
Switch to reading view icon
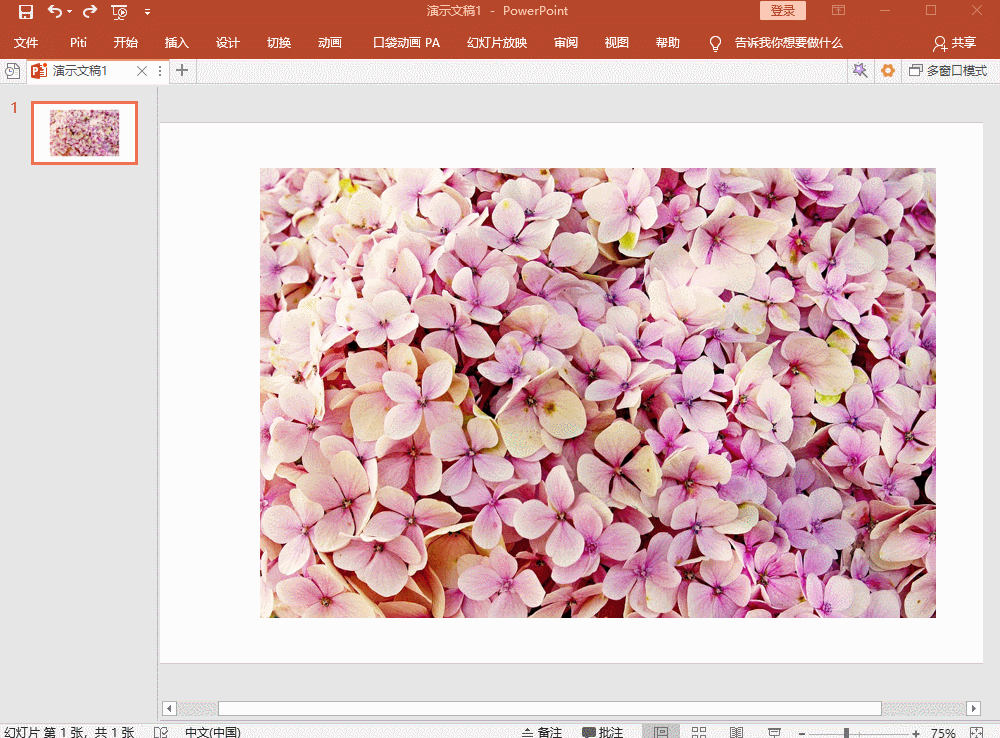click(x=736, y=733)
